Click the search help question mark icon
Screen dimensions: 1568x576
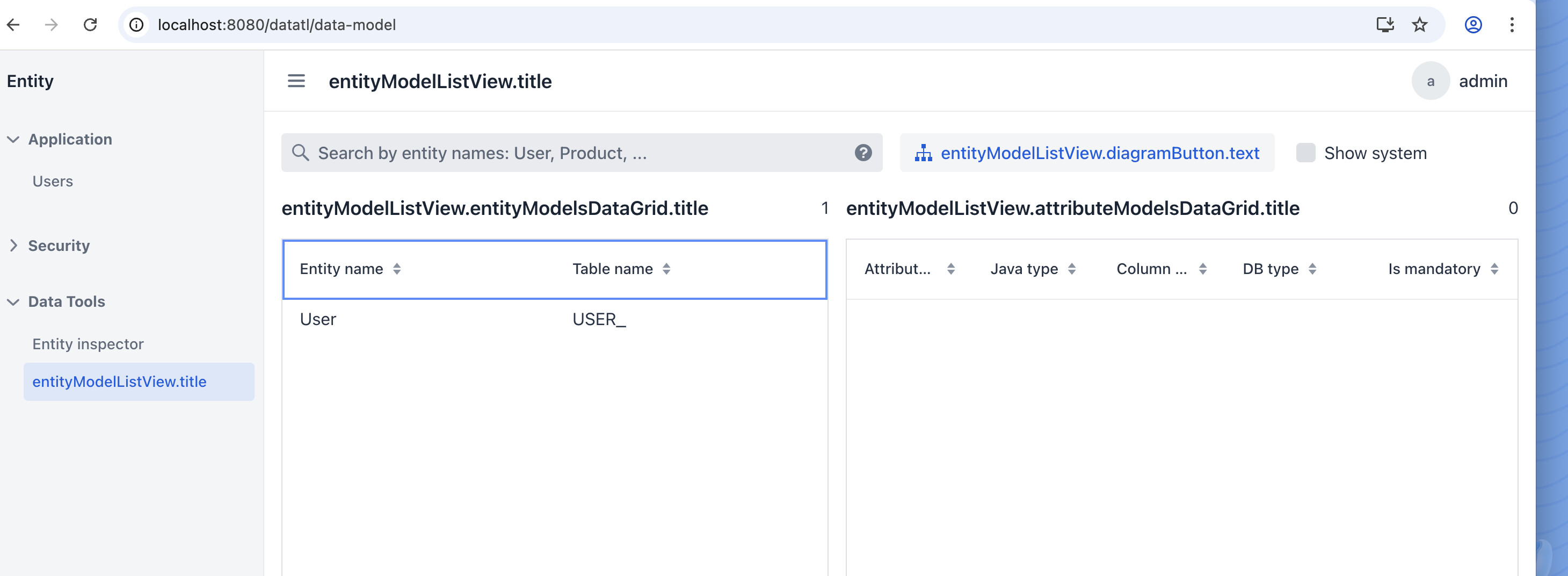[862, 153]
